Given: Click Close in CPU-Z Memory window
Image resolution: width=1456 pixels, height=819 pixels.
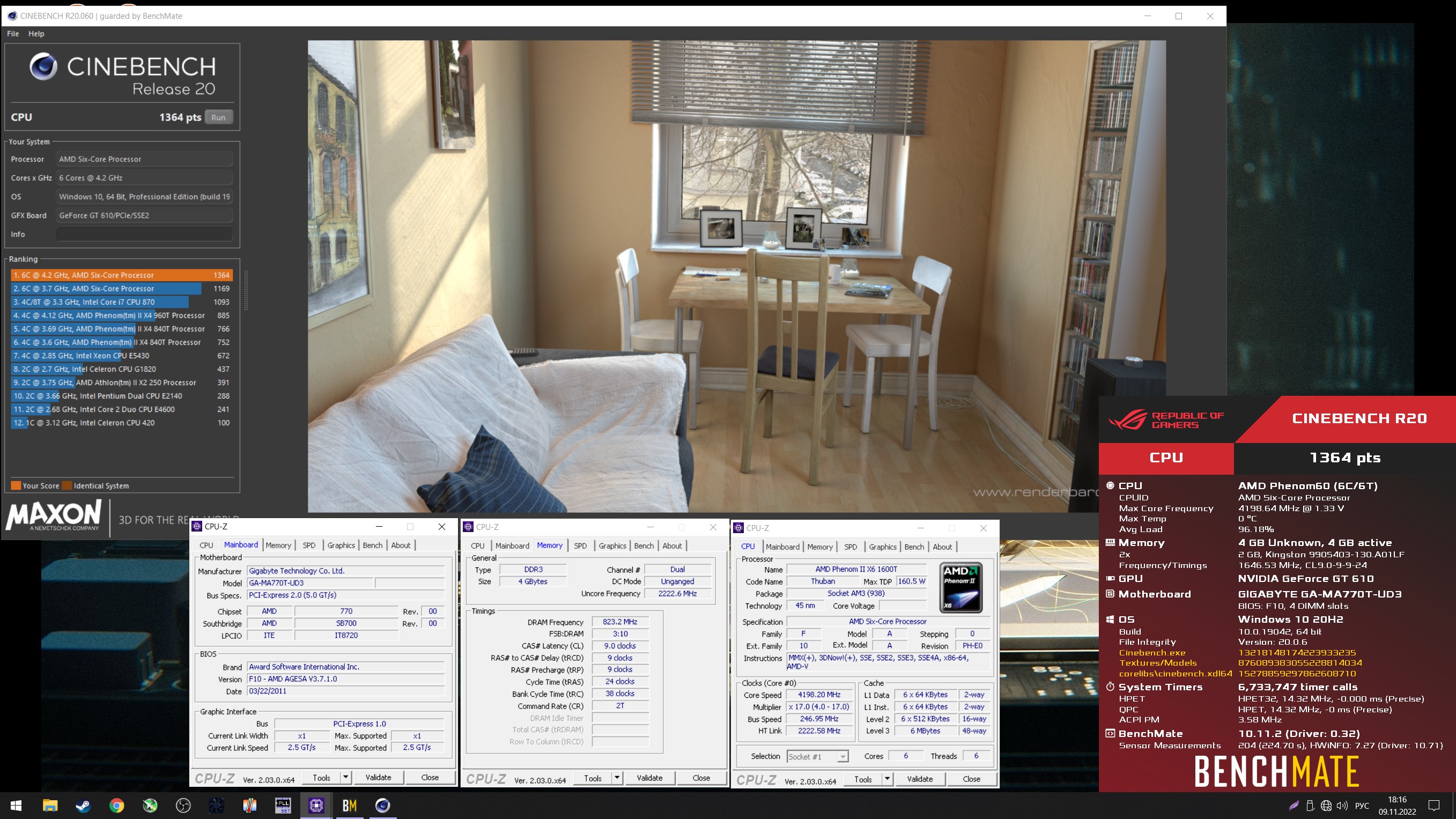Looking at the screenshot, I should [x=701, y=778].
